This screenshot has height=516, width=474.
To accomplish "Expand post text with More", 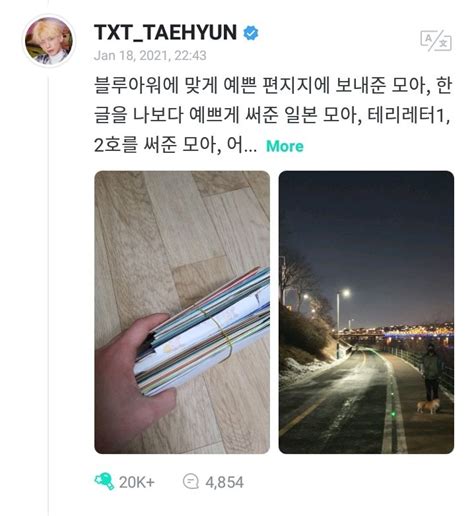I will (285, 146).
